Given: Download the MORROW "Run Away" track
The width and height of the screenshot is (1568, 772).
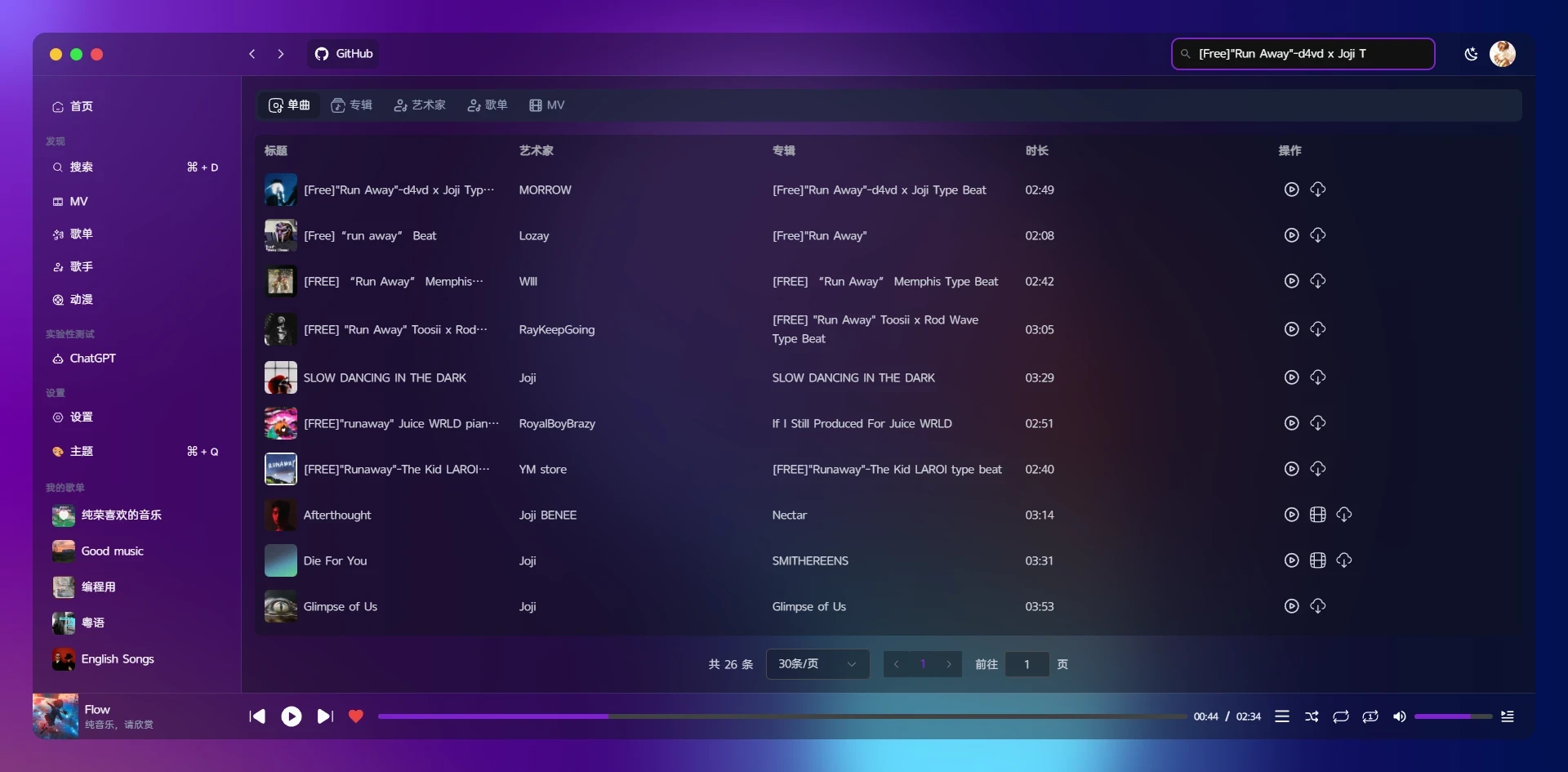Looking at the screenshot, I should click(1317, 190).
